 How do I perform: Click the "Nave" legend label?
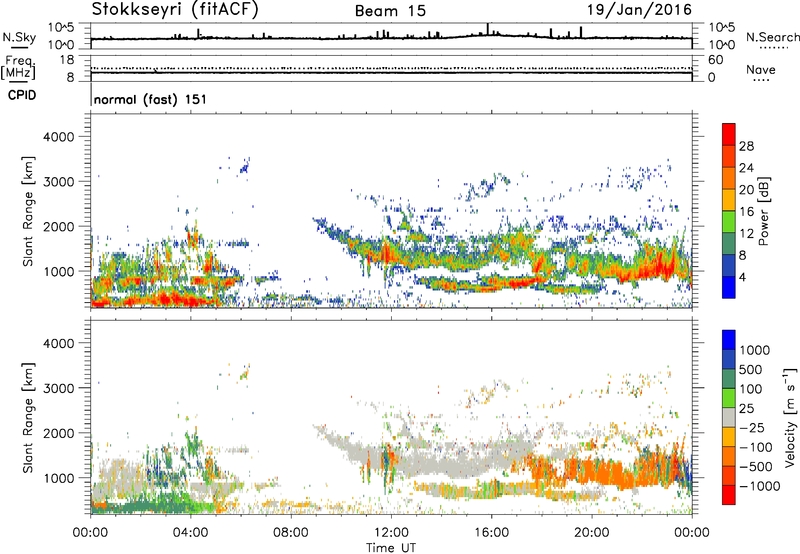(x=761, y=69)
